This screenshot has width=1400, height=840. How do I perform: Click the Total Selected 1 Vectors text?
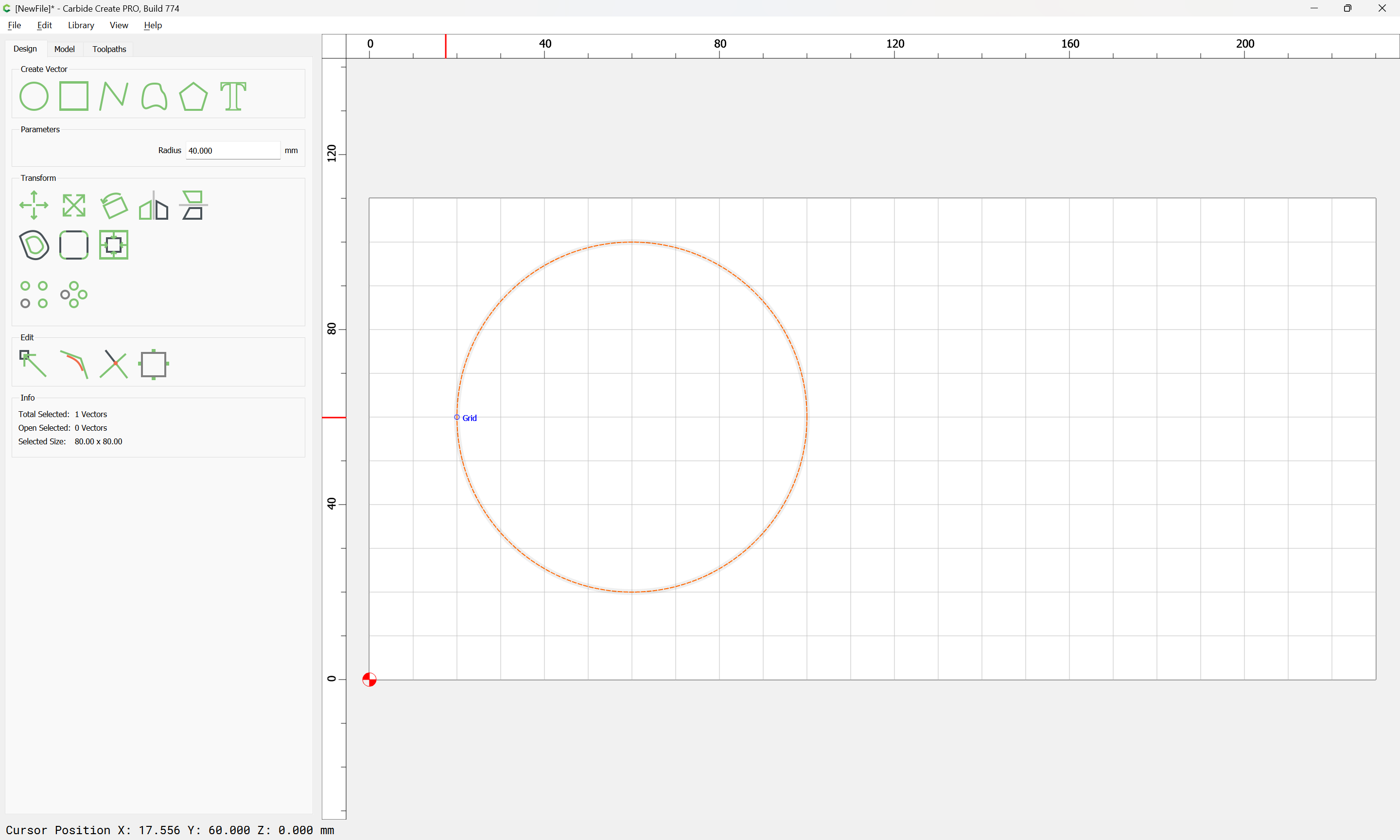(x=63, y=414)
